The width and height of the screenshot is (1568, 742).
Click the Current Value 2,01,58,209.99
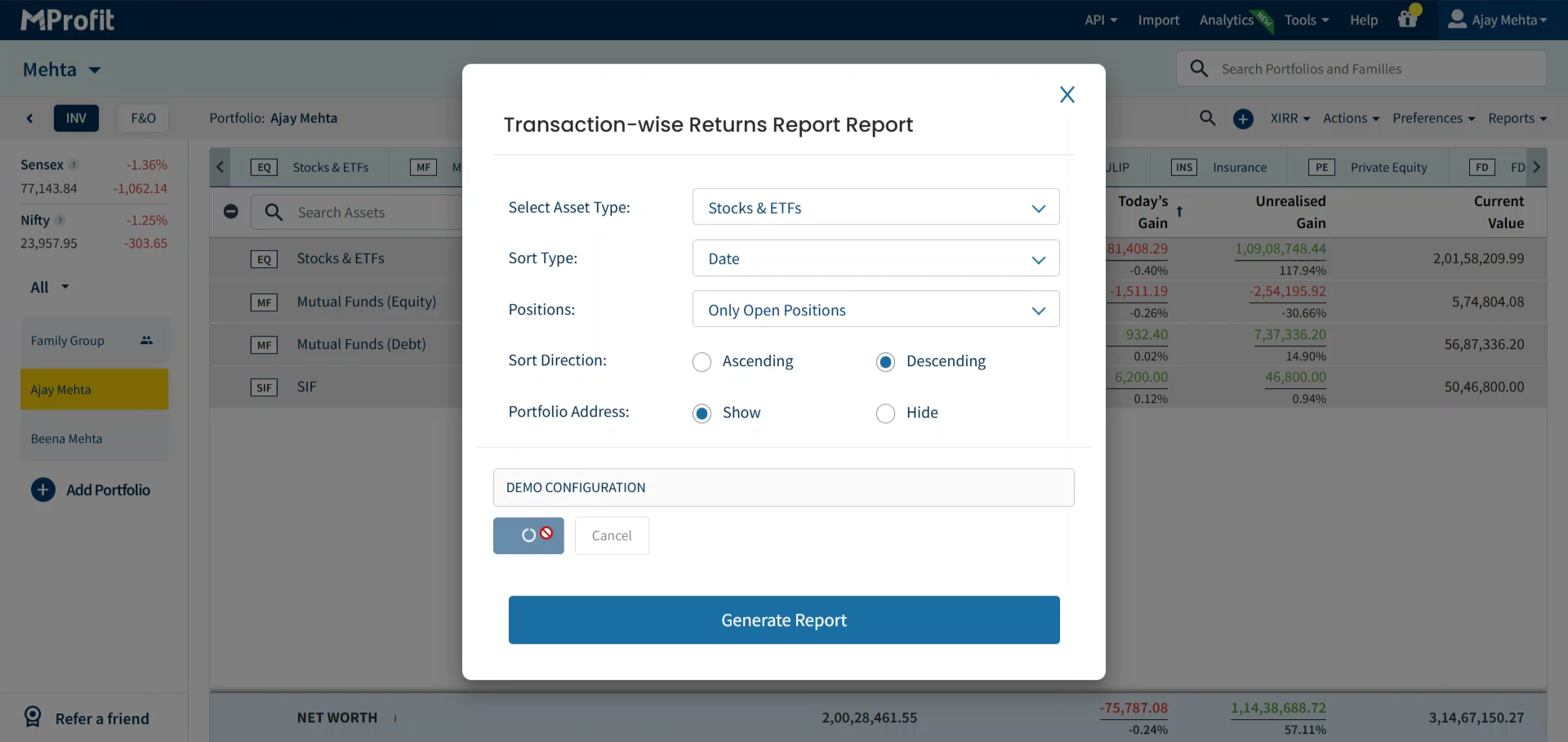tap(1478, 259)
